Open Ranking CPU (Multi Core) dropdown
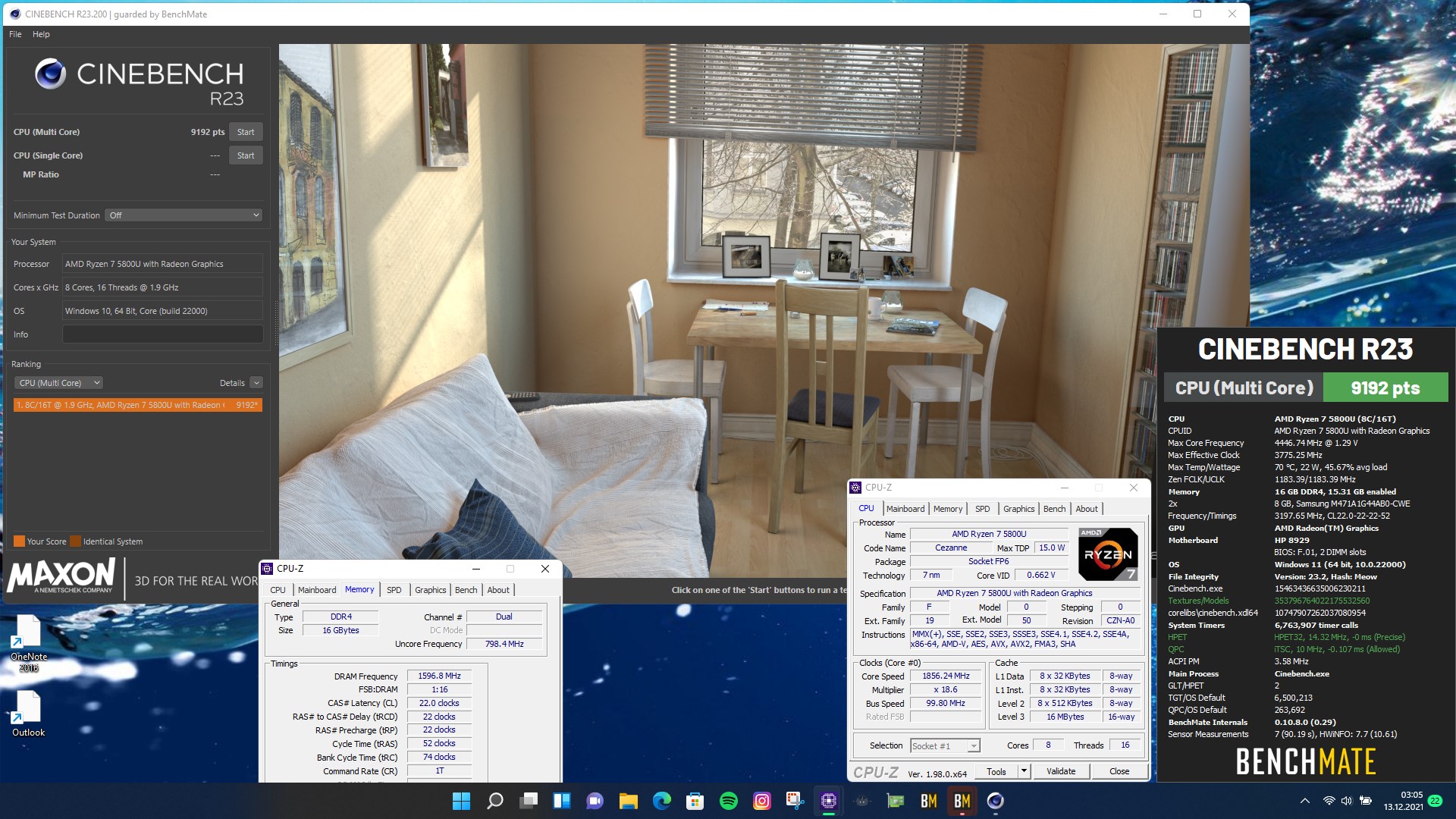Viewport: 1456px width, 819px height. pos(59,383)
